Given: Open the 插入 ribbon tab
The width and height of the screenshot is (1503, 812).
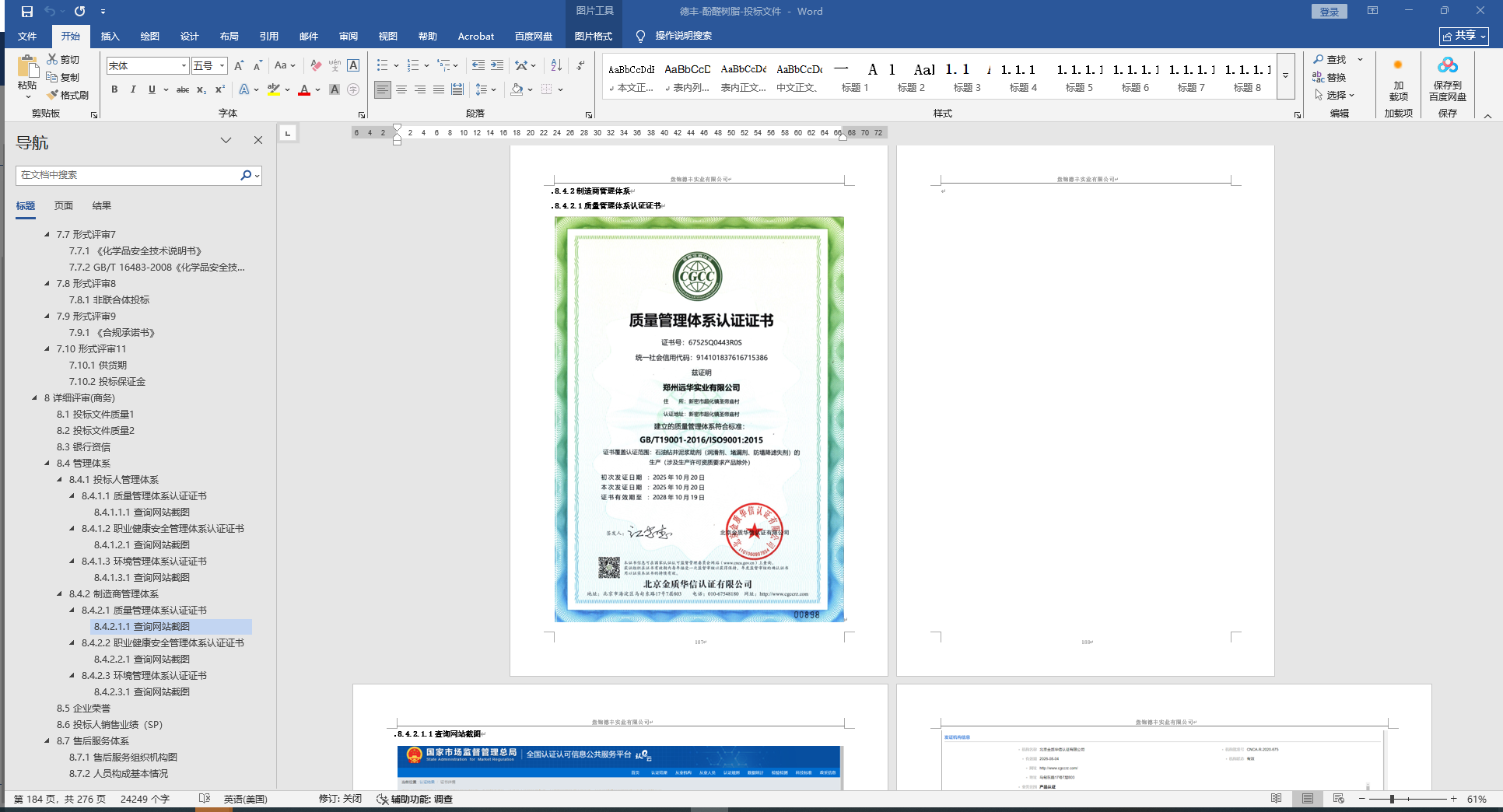Looking at the screenshot, I should (110, 37).
